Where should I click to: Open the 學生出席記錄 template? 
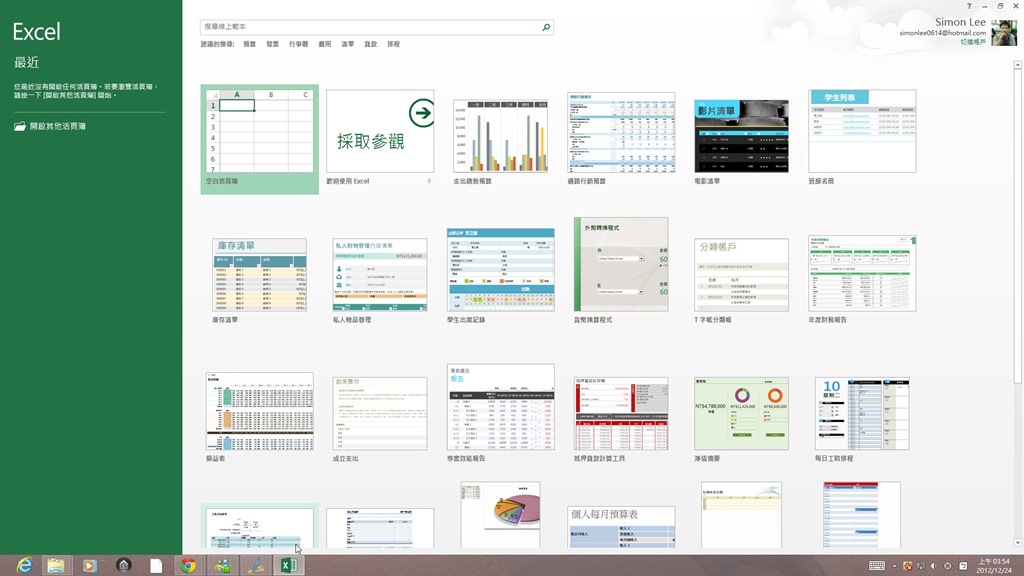500,270
